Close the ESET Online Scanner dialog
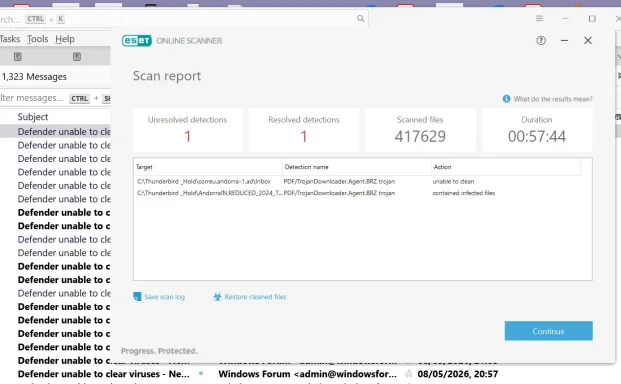The height and width of the screenshot is (384, 621). 588,40
